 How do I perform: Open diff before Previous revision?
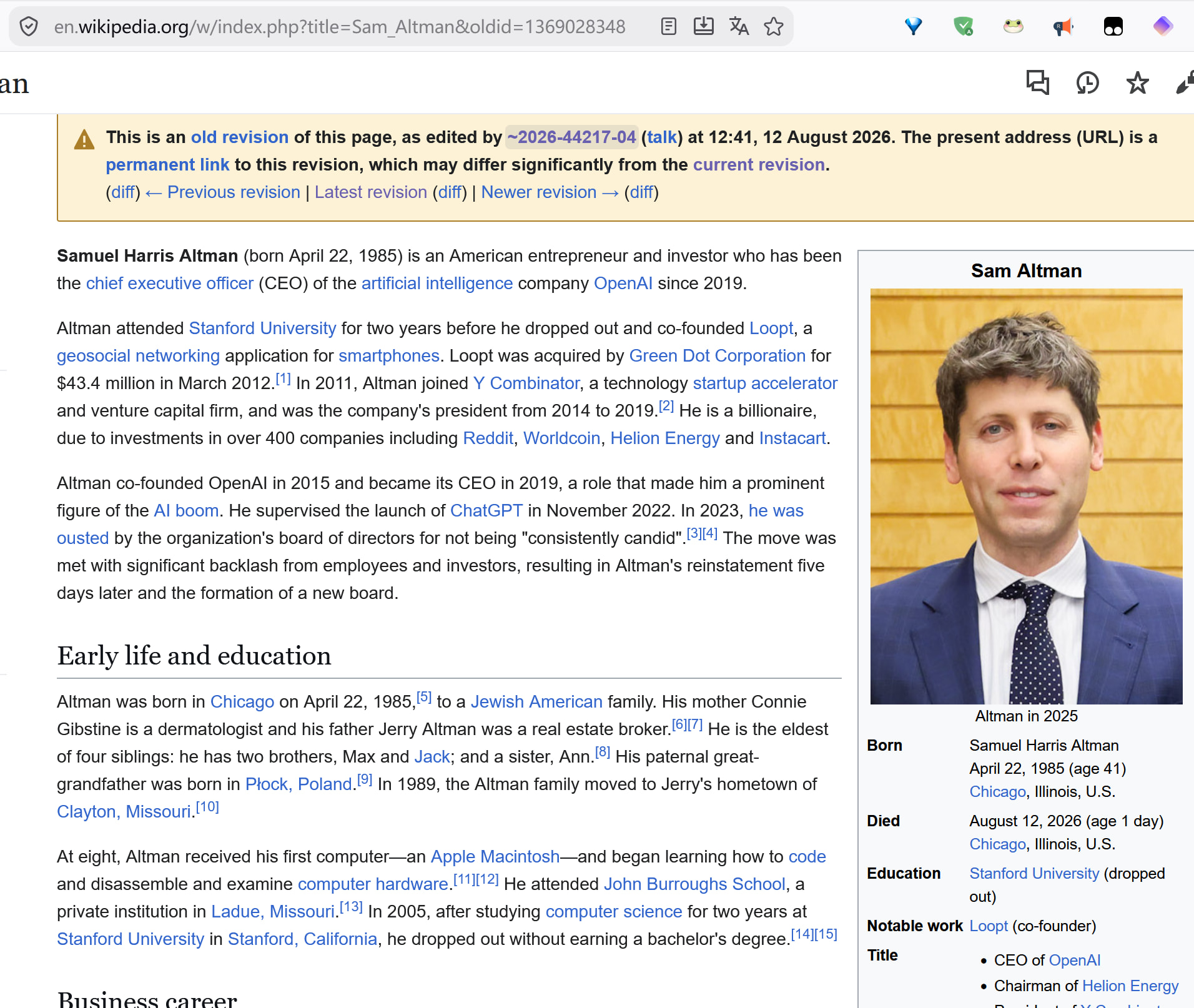(x=123, y=192)
